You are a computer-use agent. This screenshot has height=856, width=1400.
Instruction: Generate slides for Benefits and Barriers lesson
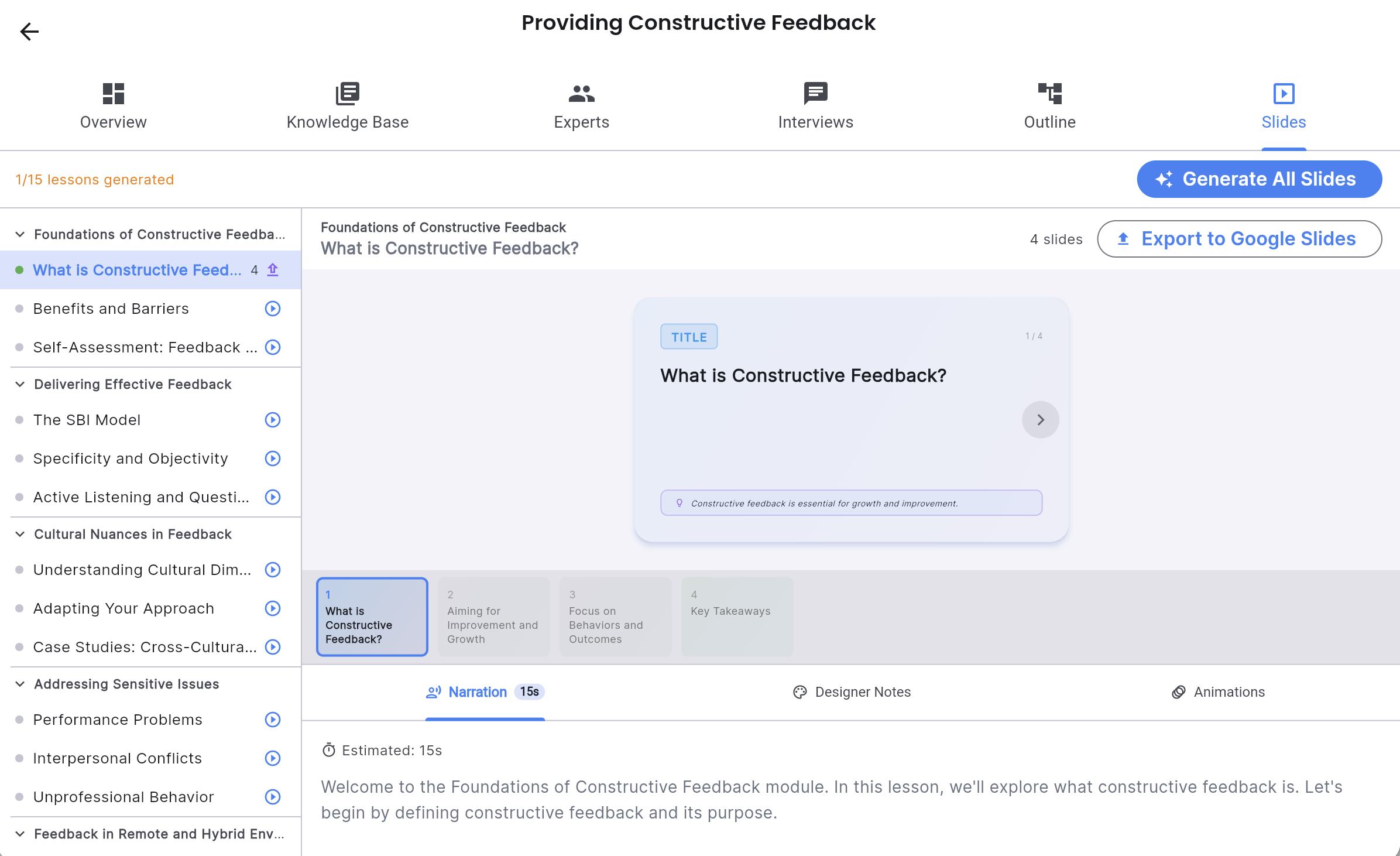pos(272,309)
